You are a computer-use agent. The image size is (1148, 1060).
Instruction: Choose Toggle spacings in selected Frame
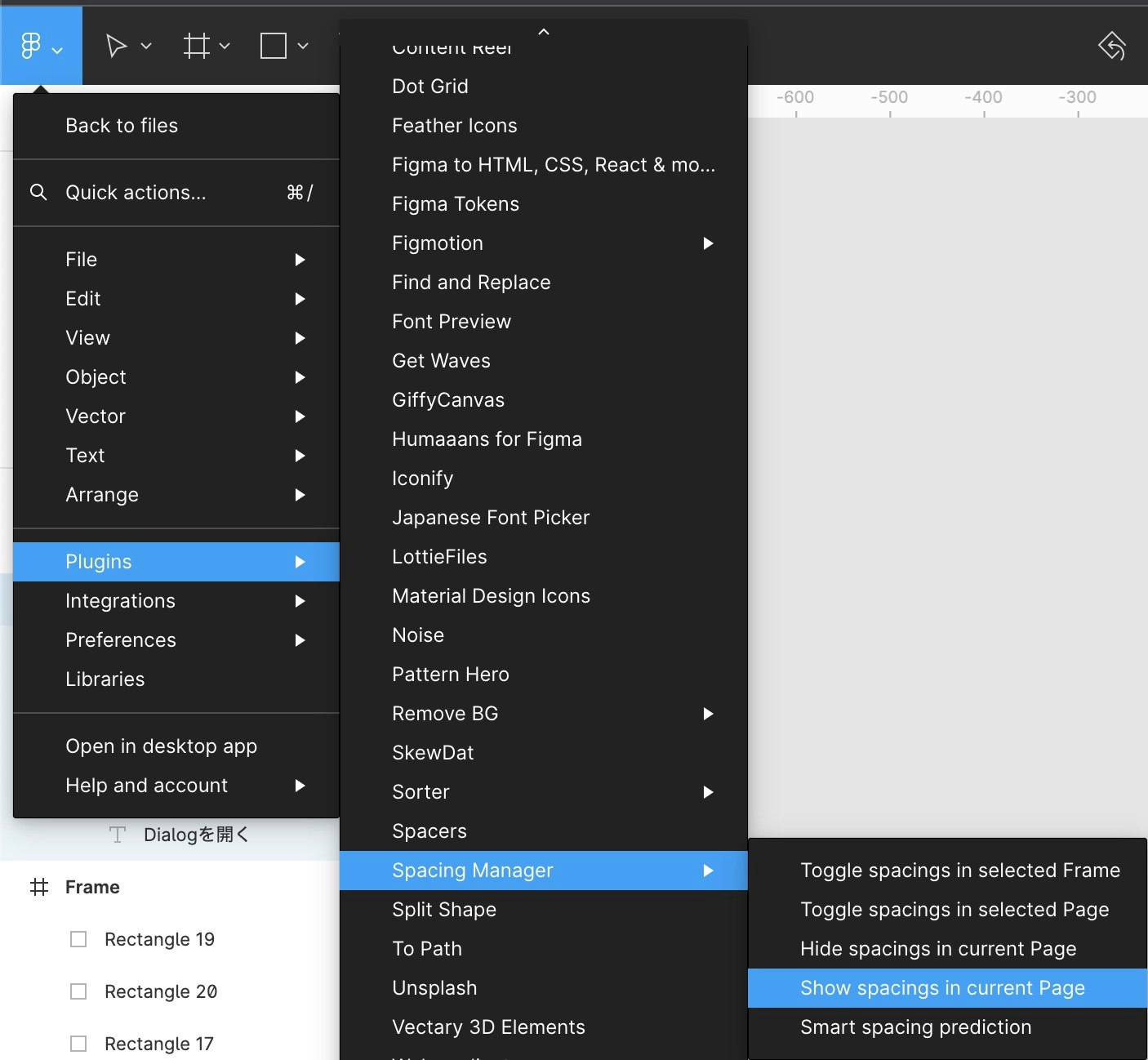coord(948,871)
